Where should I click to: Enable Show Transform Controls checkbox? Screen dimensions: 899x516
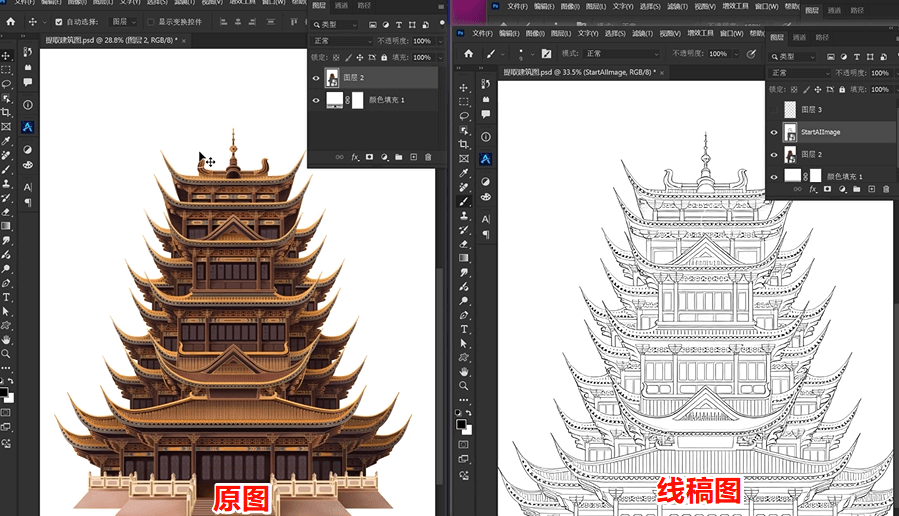click(x=151, y=22)
